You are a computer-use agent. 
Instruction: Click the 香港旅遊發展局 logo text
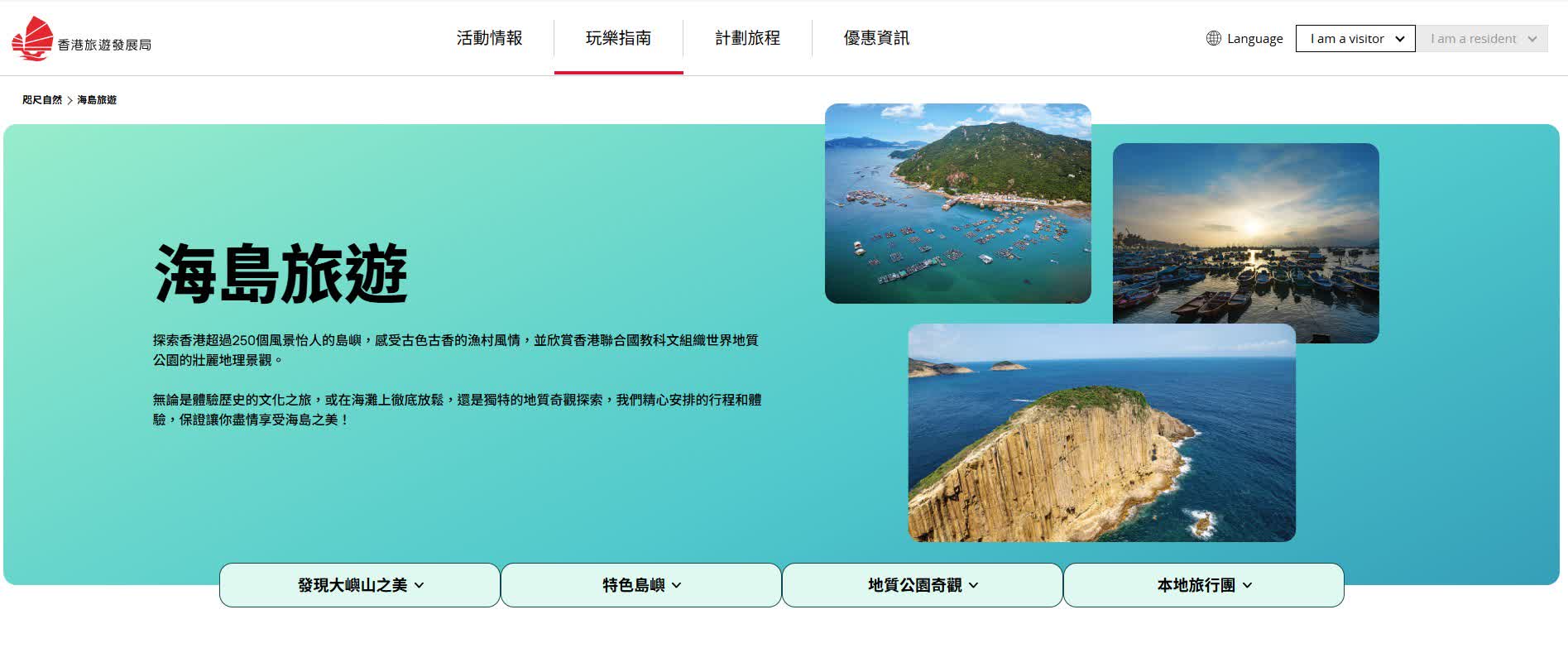[x=104, y=45]
